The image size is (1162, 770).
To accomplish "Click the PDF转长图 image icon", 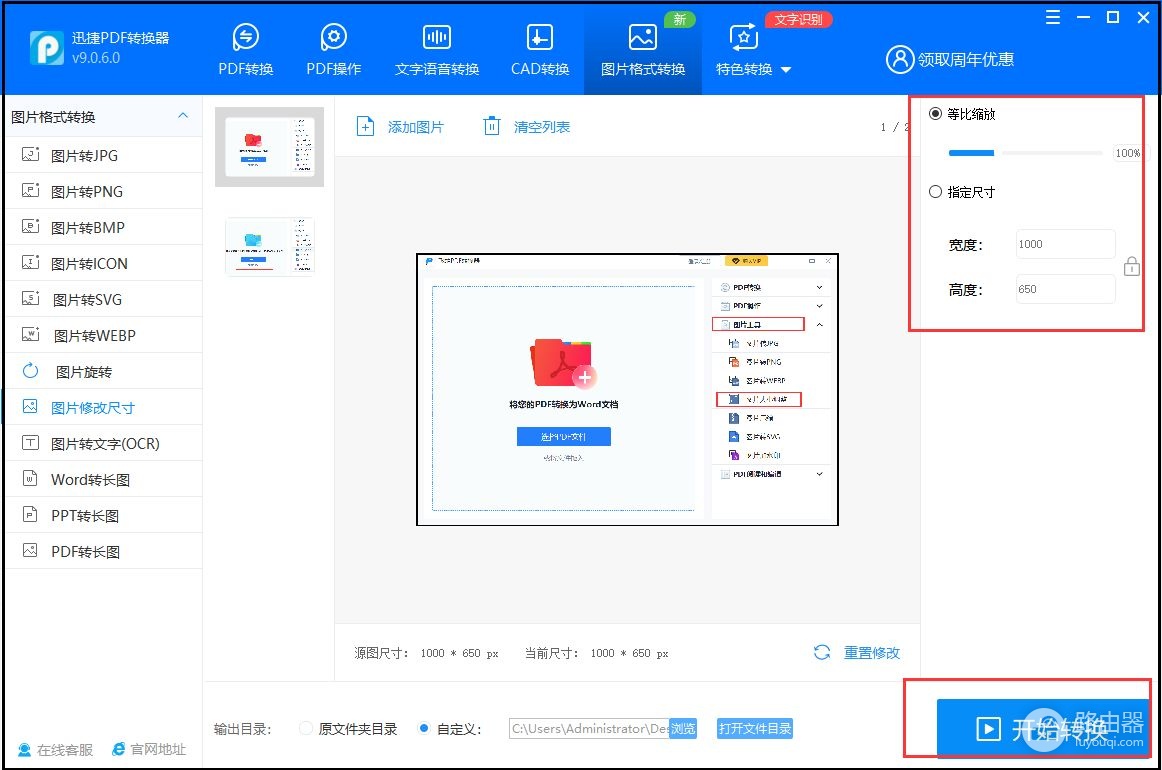I will pos(30,551).
